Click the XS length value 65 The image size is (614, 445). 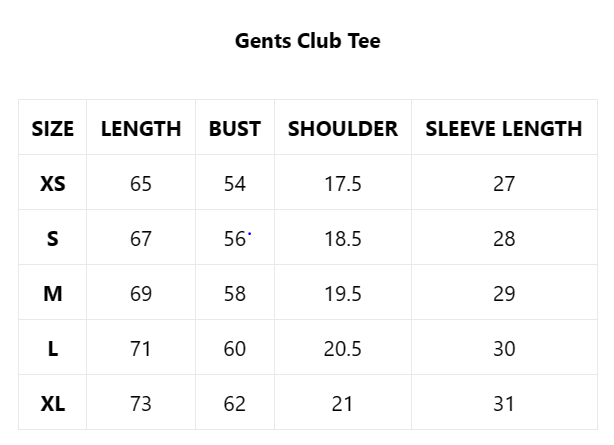(x=141, y=184)
